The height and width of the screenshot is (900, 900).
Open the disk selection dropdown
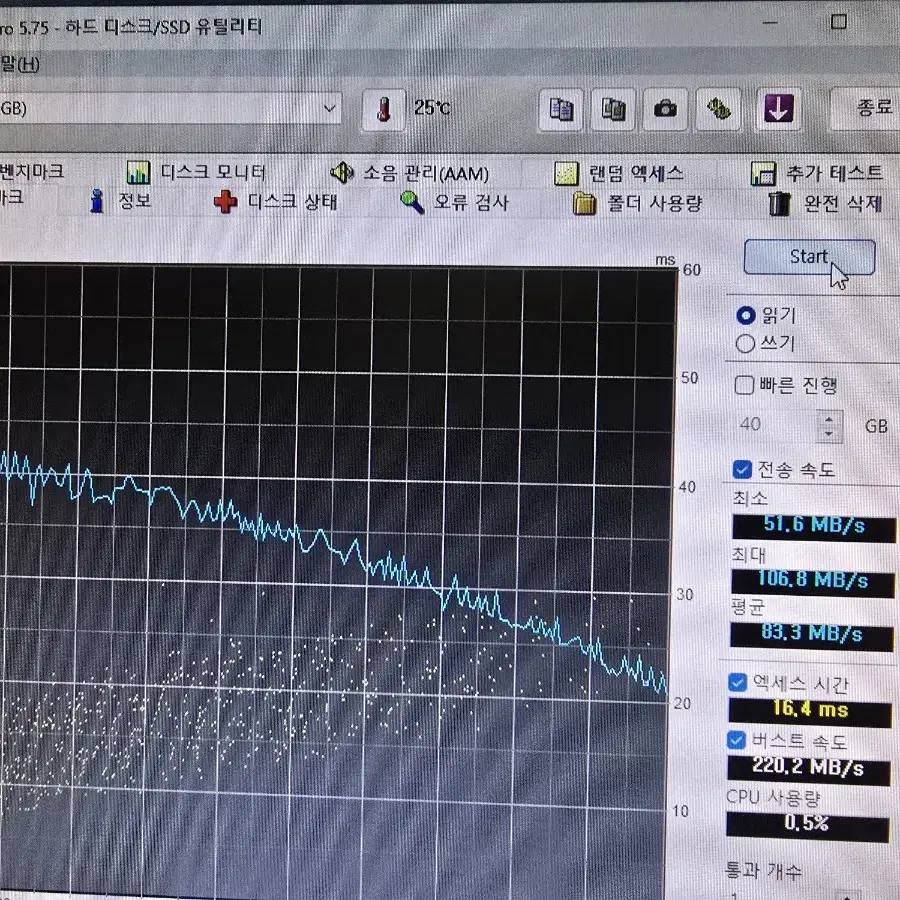click(x=329, y=108)
